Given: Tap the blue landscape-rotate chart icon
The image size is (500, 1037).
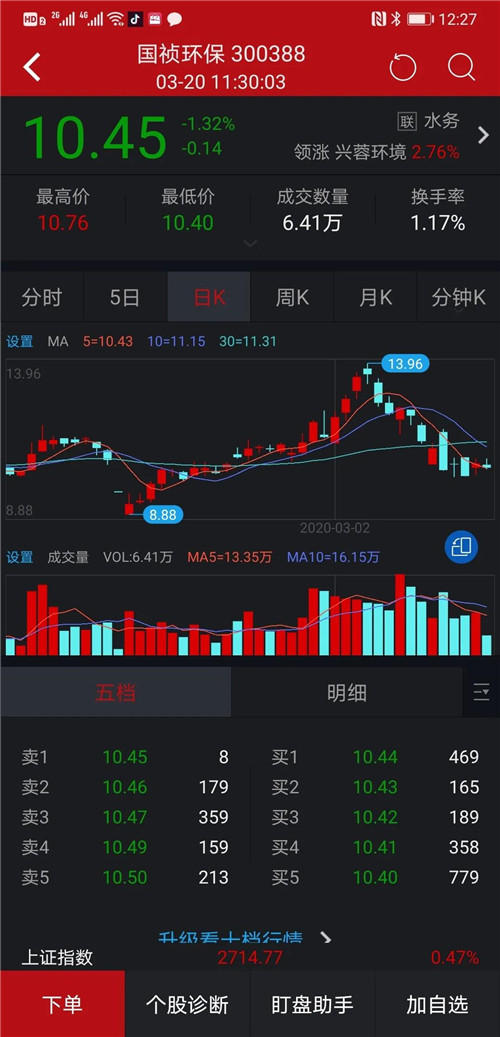Looking at the screenshot, I should [461, 547].
